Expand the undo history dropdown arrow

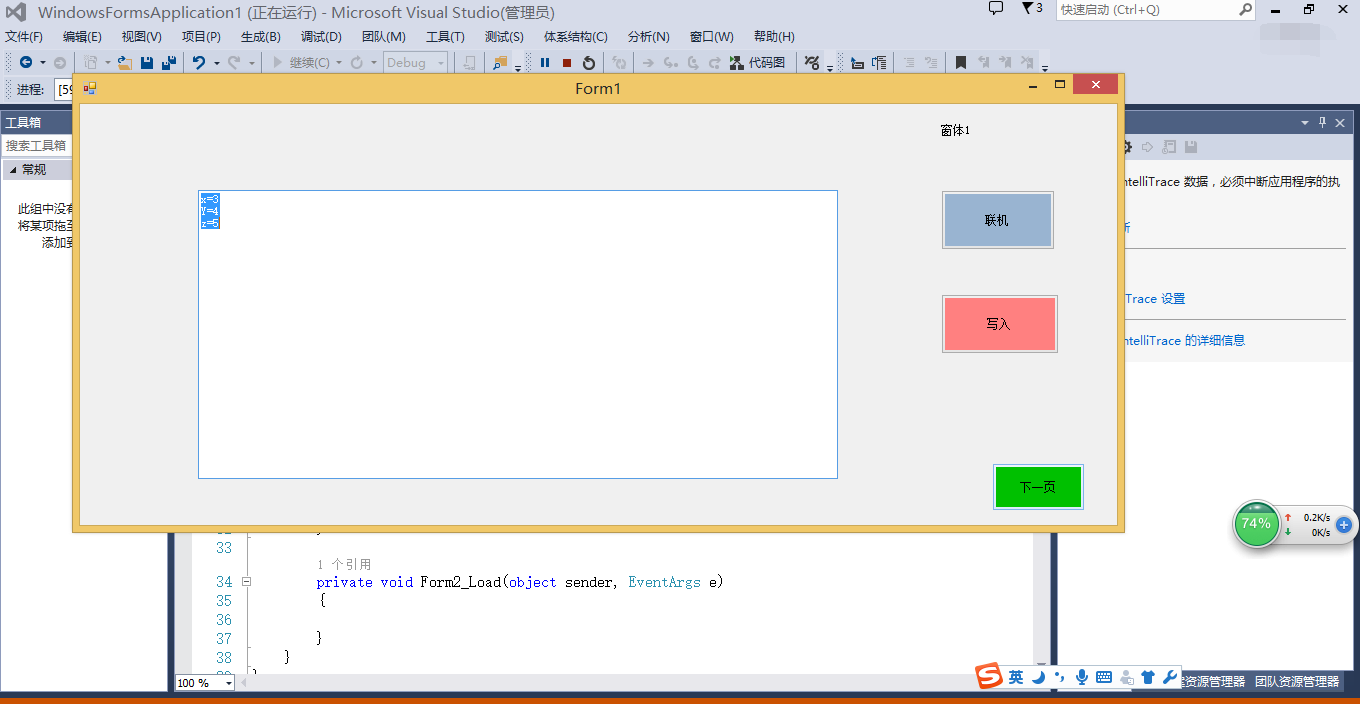(217, 63)
